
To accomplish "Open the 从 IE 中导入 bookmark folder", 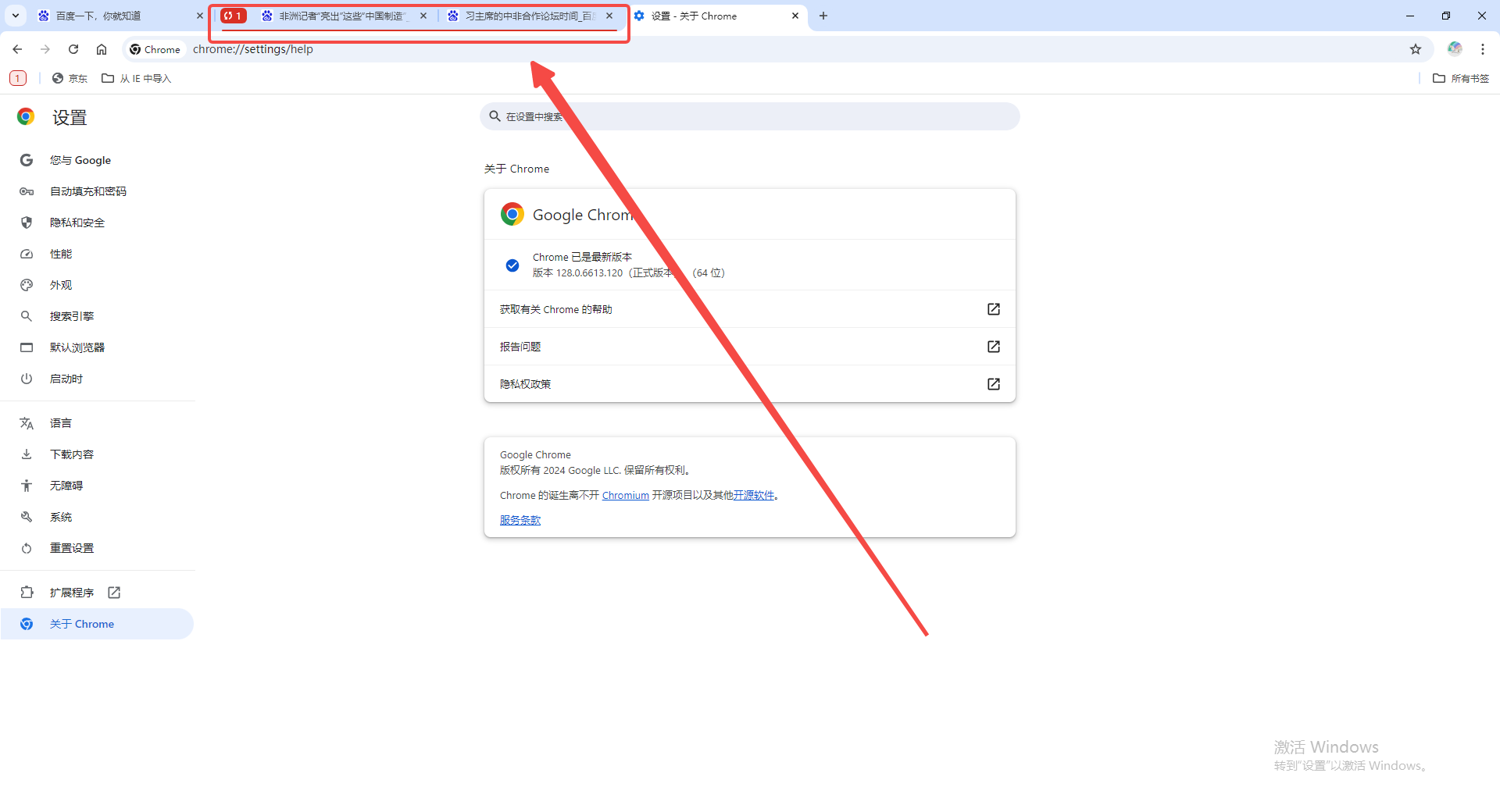I will tap(136, 78).
